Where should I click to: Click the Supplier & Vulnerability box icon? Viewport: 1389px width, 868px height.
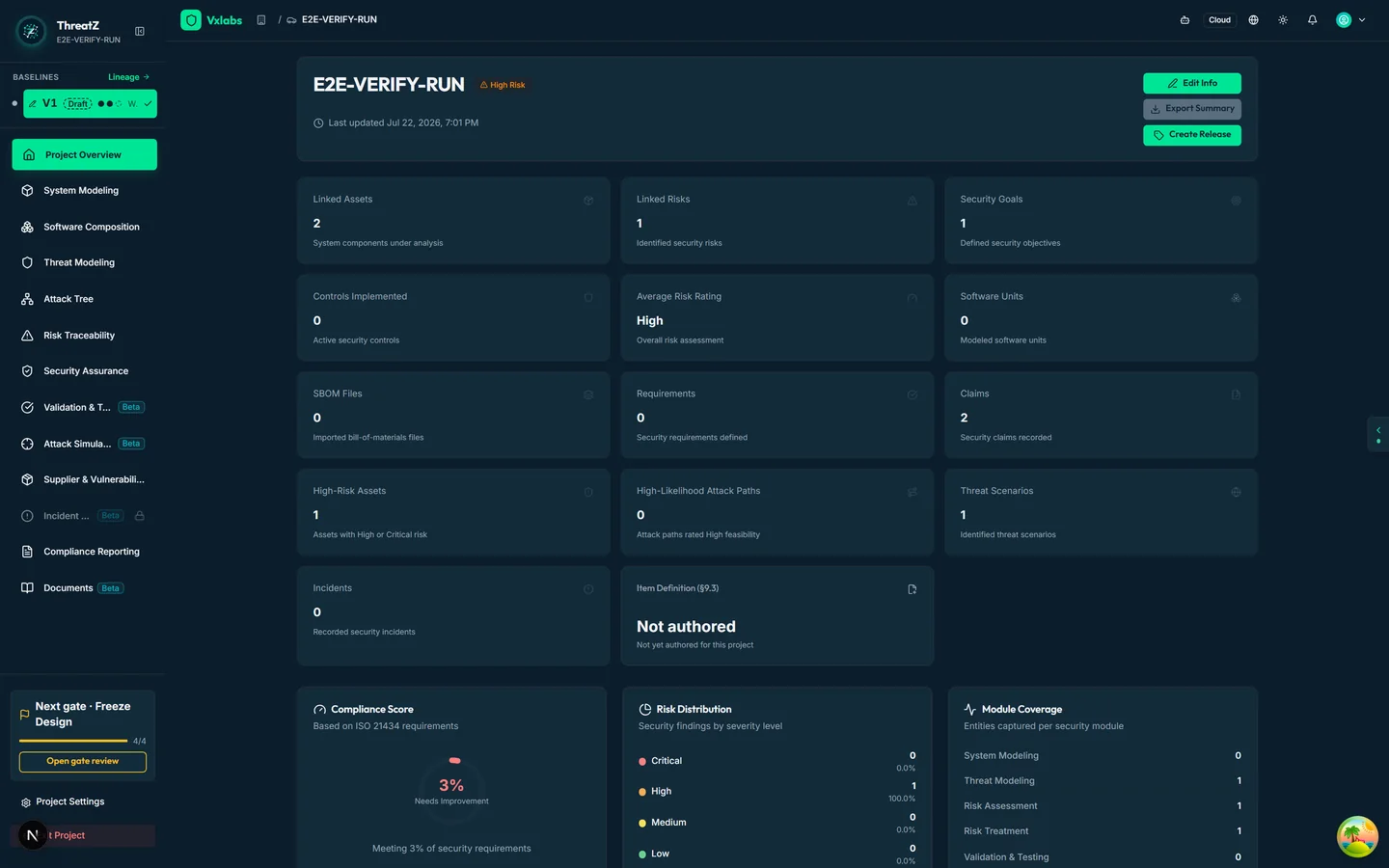(27, 479)
